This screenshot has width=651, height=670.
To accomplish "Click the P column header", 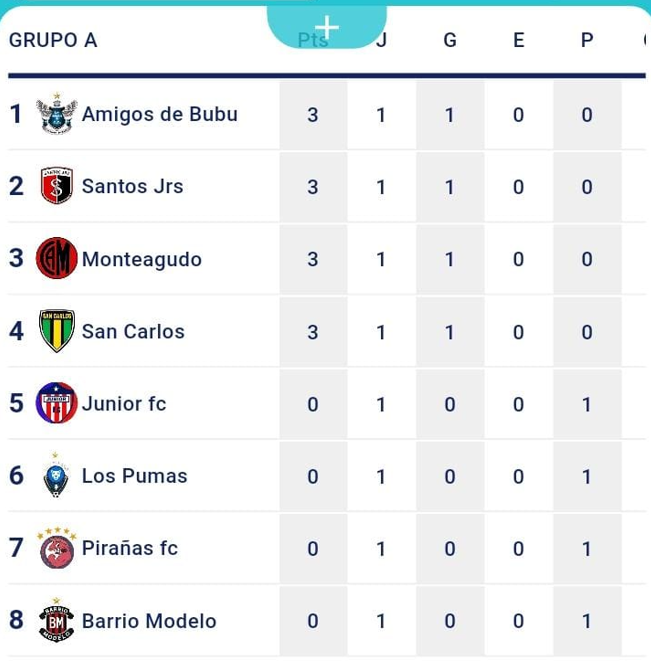I will pos(587,40).
